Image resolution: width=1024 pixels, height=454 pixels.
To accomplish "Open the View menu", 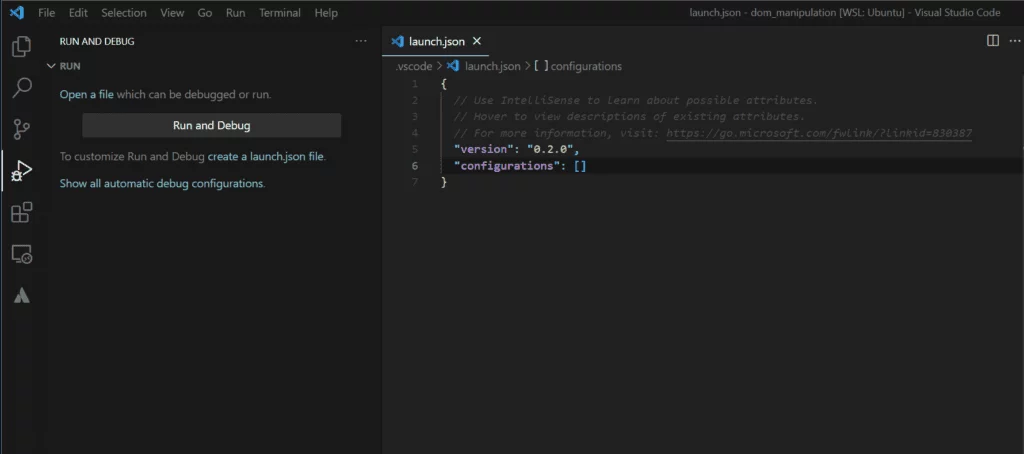I will tap(172, 12).
